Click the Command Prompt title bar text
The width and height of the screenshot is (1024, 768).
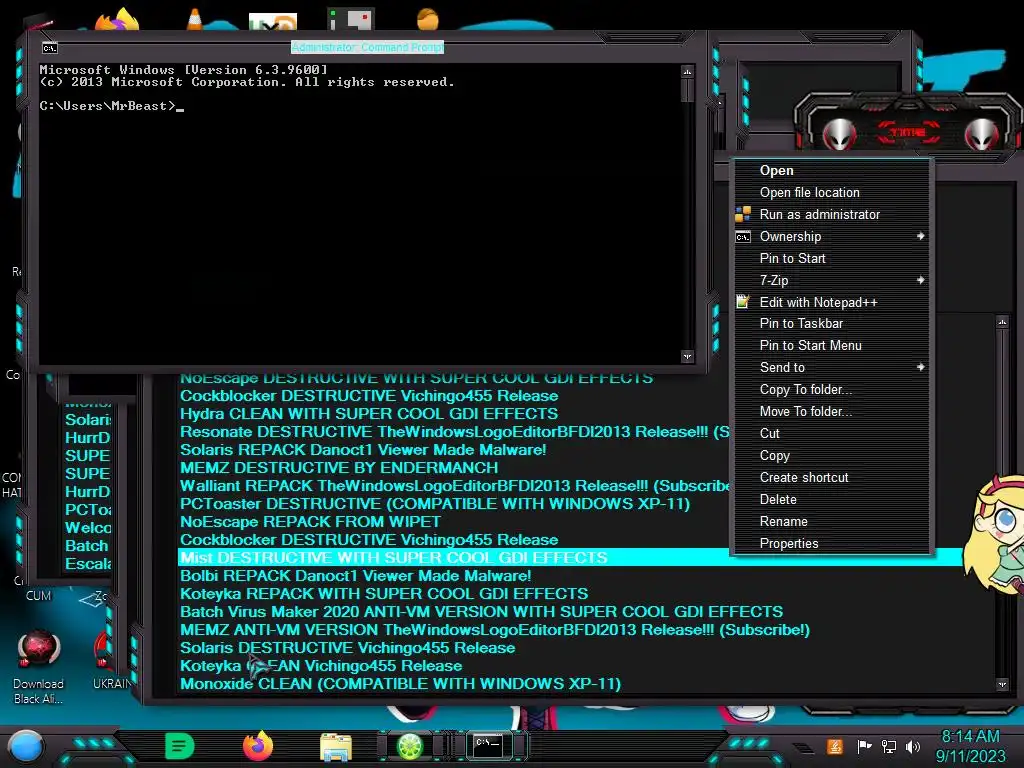(367, 47)
